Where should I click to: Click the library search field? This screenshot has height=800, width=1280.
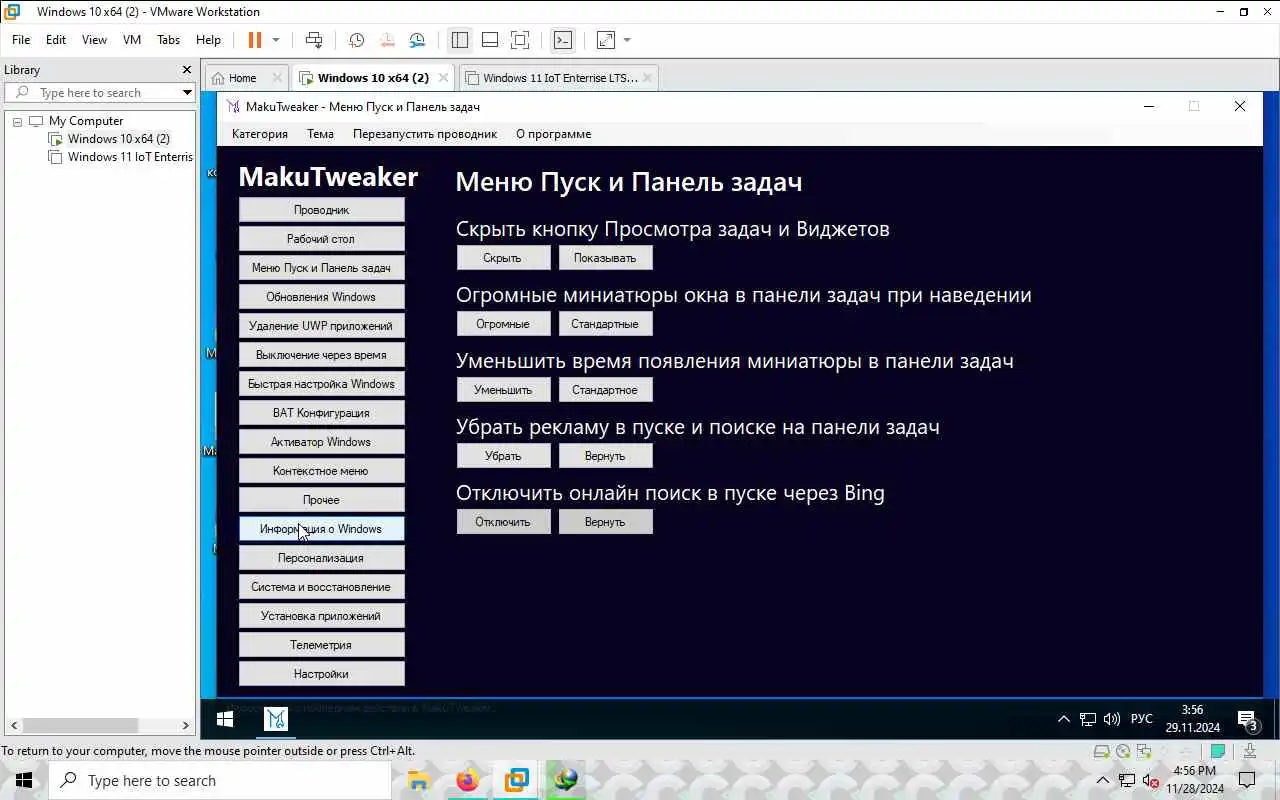pyautogui.click(x=100, y=92)
